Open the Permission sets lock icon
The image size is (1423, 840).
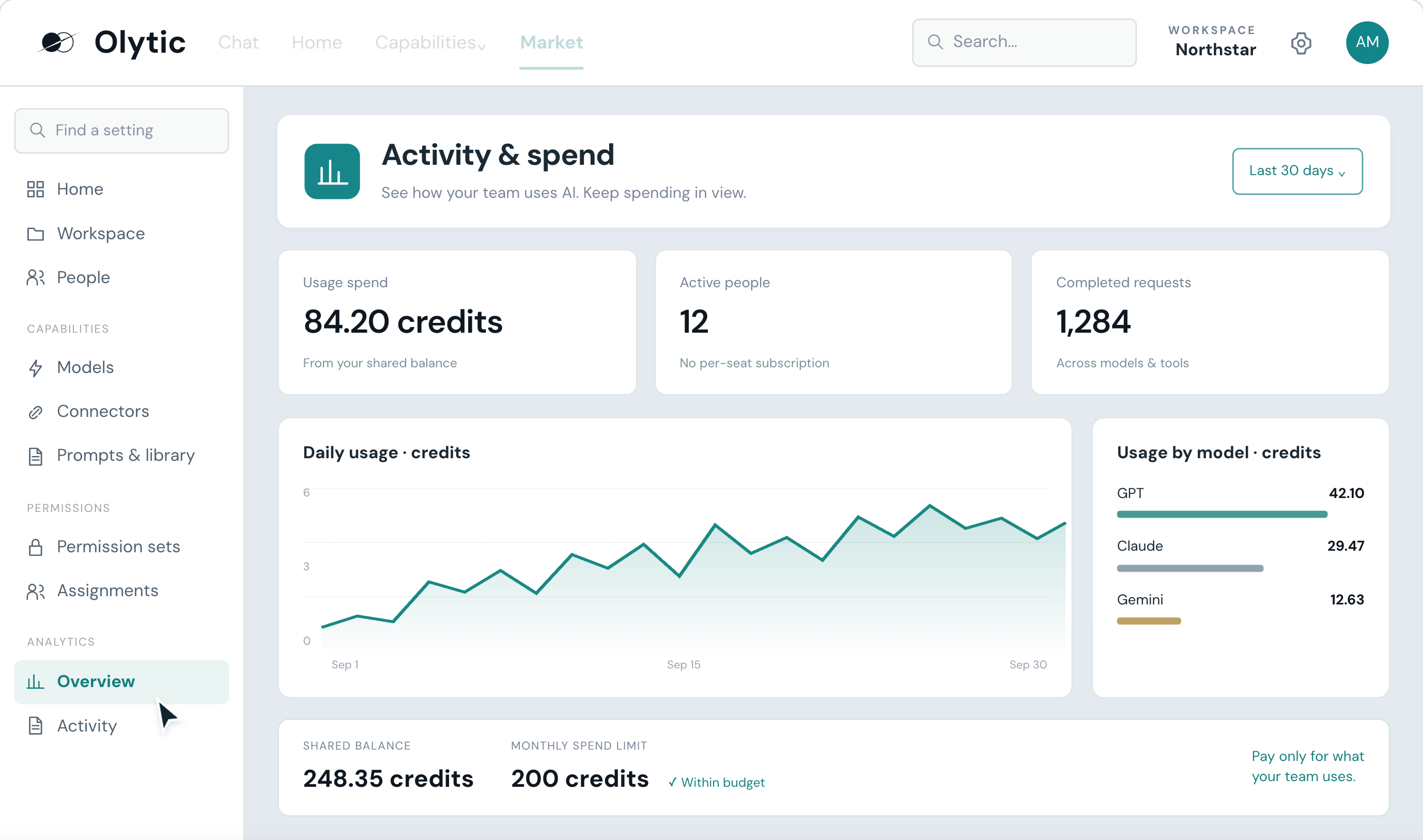(36, 547)
